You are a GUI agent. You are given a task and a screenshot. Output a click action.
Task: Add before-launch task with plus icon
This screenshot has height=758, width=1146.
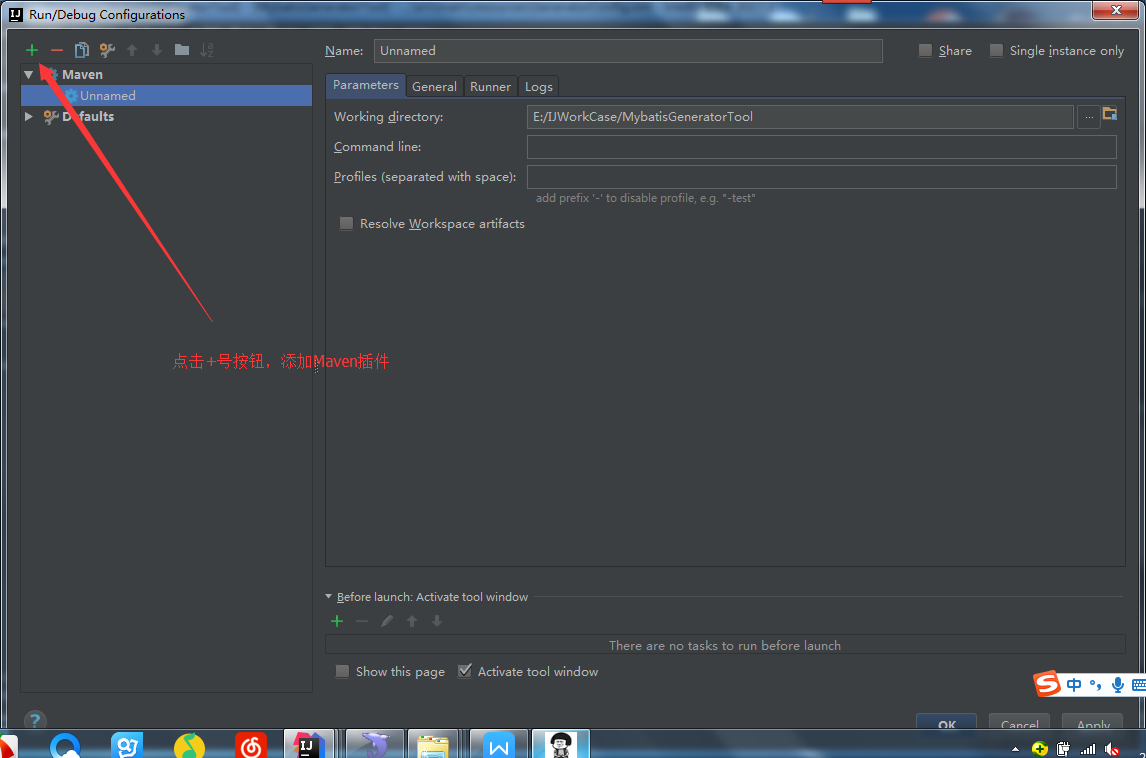pos(337,621)
